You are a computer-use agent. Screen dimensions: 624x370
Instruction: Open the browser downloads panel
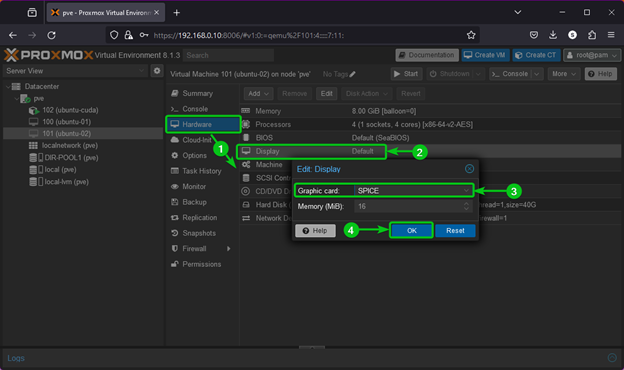pos(553,35)
